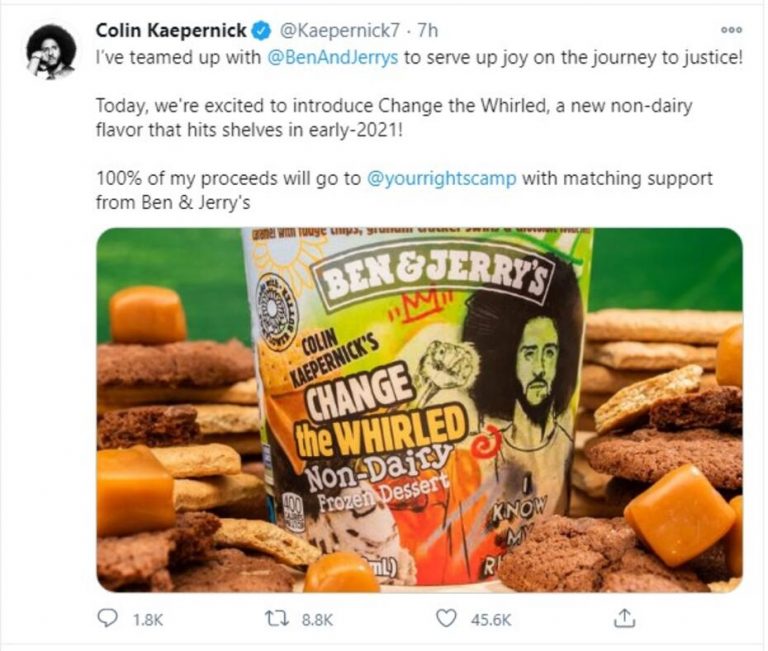Click the reply speech bubble icon
The height and width of the screenshot is (651, 768).
(106, 620)
